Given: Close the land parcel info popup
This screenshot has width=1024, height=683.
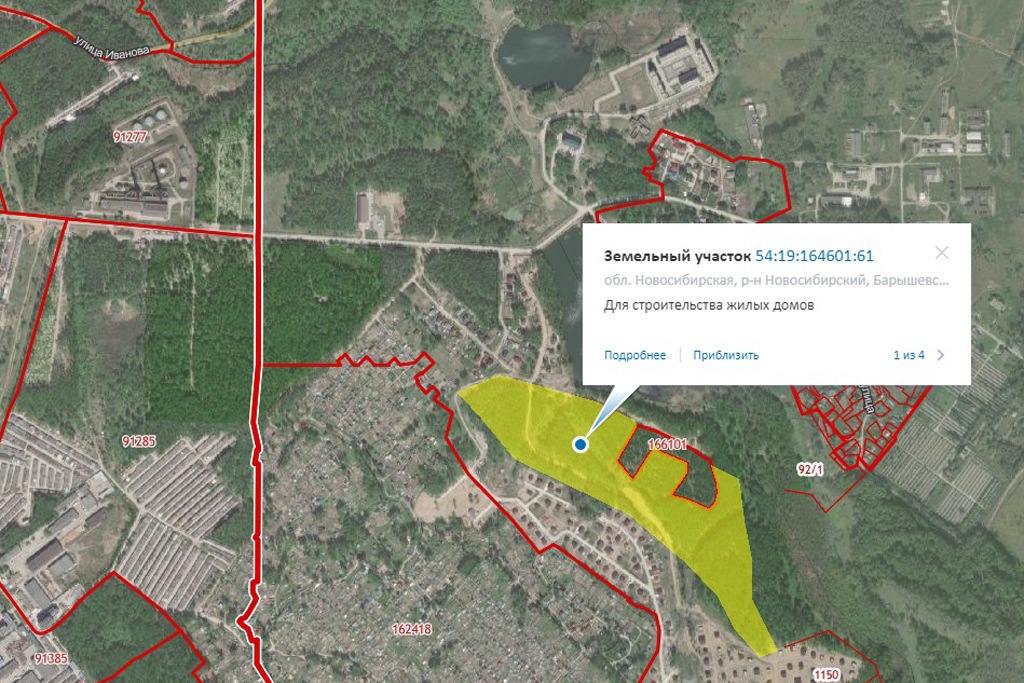Looking at the screenshot, I should pyautogui.click(x=941, y=254).
